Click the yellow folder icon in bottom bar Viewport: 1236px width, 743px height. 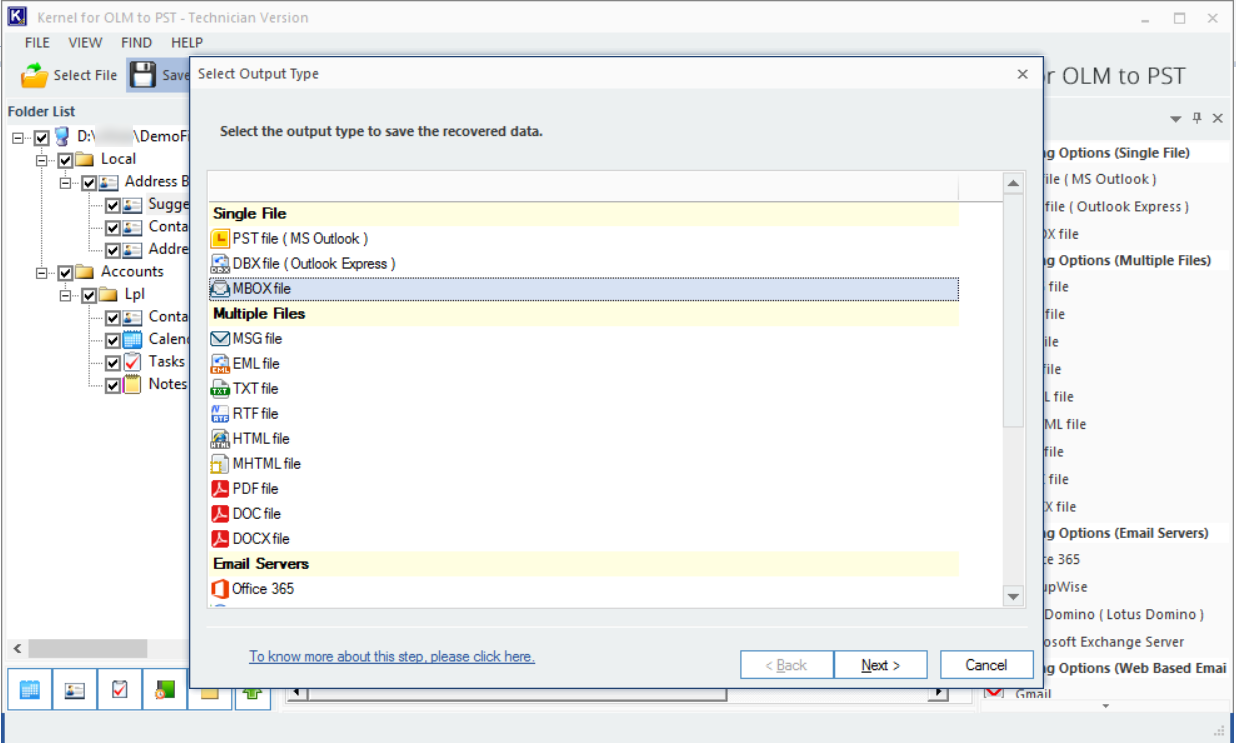(208, 695)
